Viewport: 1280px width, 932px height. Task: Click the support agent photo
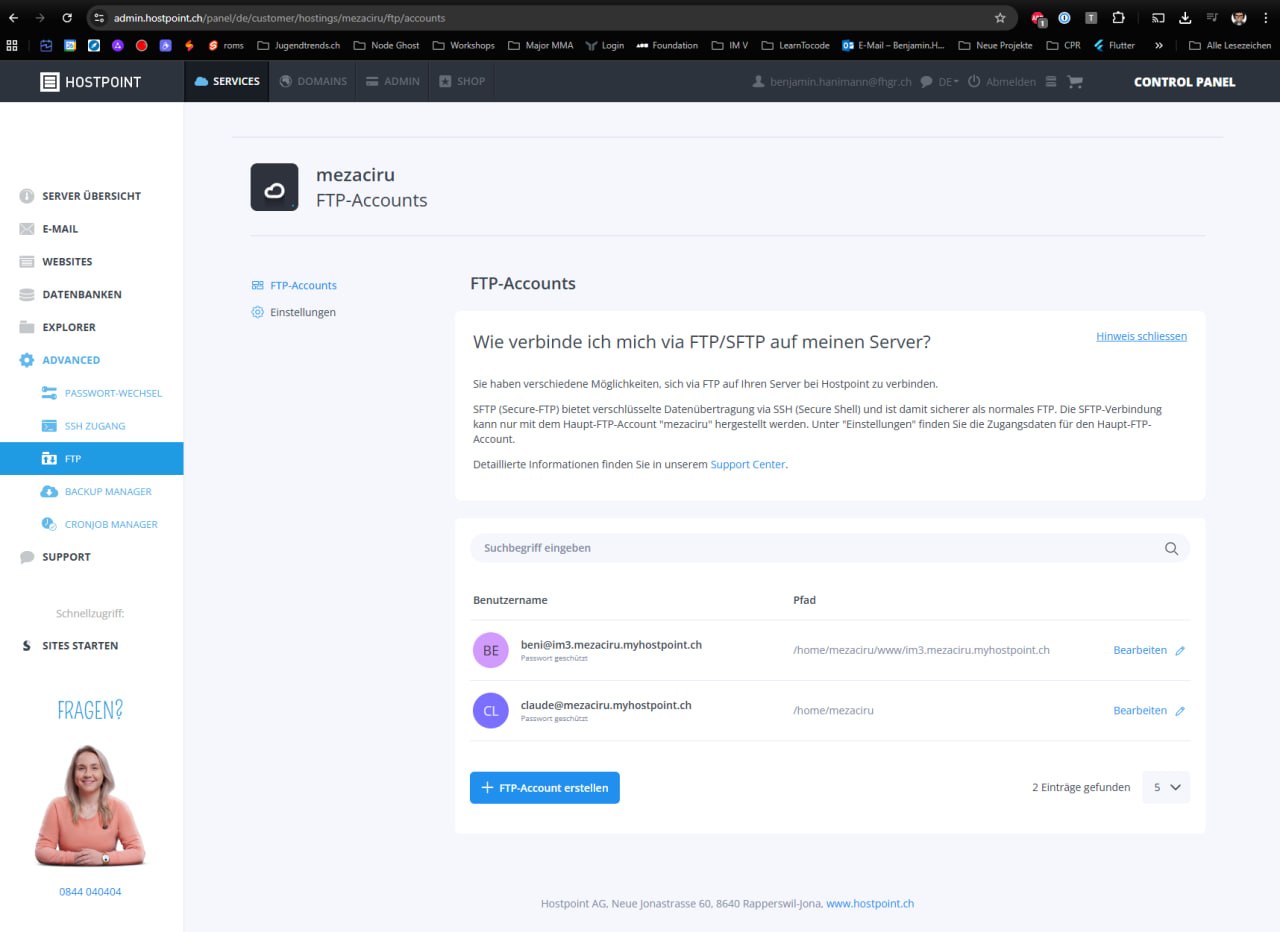[x=90, y=805]
